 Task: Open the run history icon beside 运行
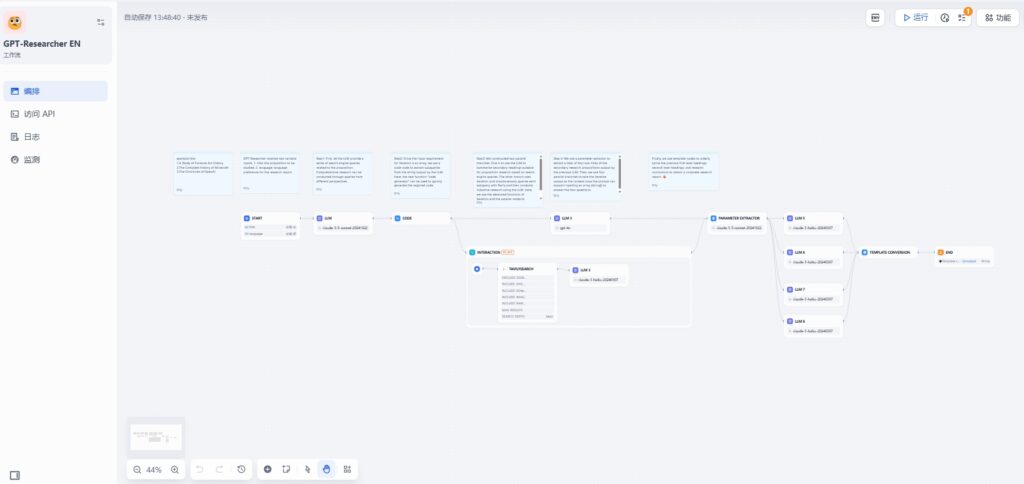945,18
